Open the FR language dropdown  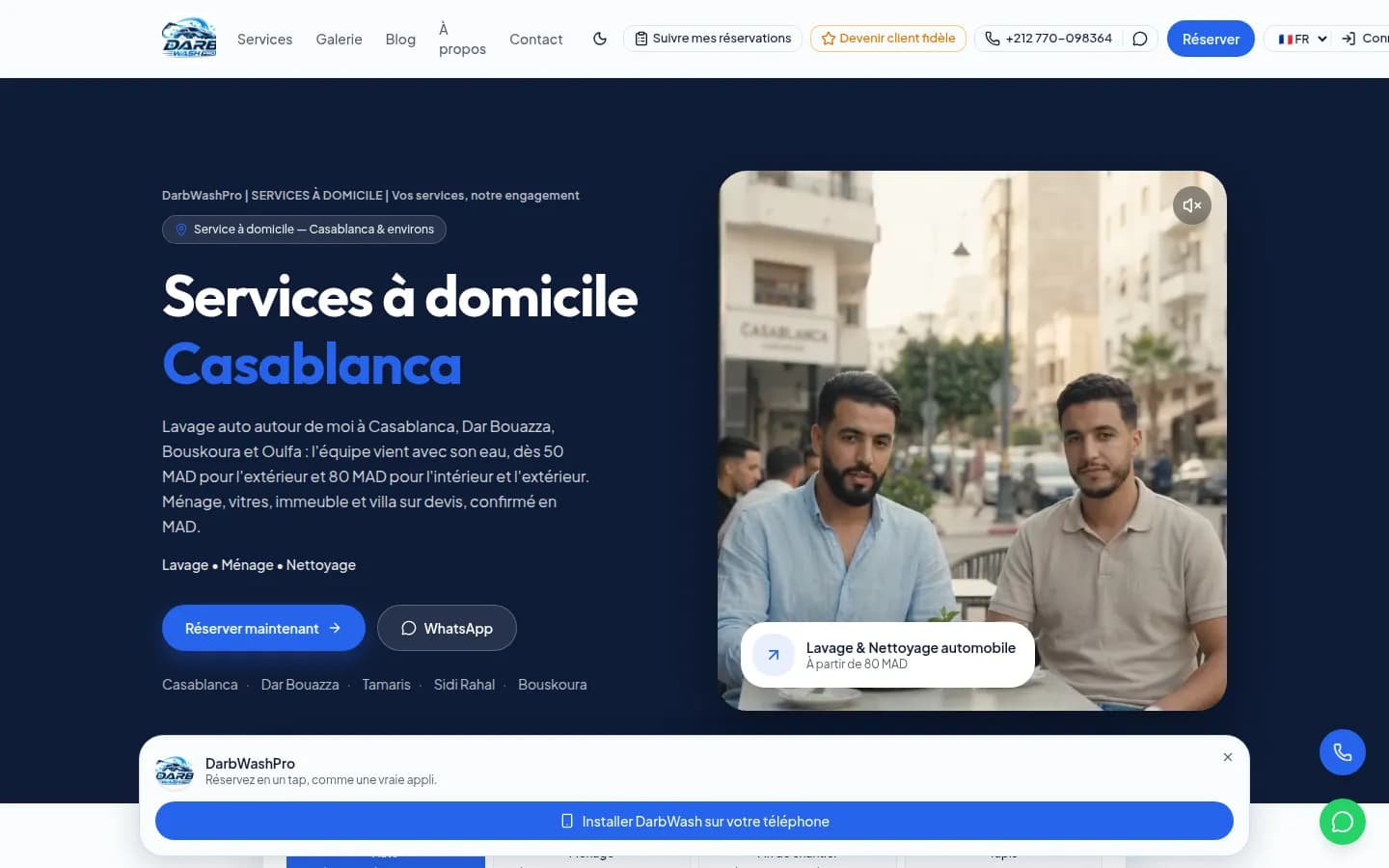point(1302,39)
